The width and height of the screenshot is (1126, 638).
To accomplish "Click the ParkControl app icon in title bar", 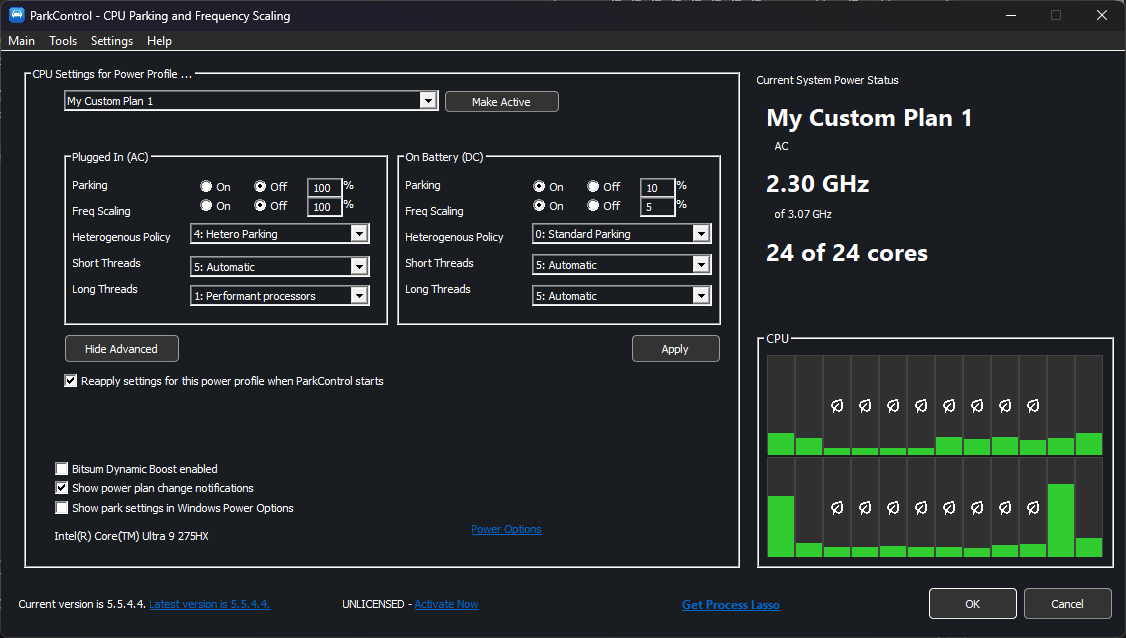I will [x=17, y=15].
